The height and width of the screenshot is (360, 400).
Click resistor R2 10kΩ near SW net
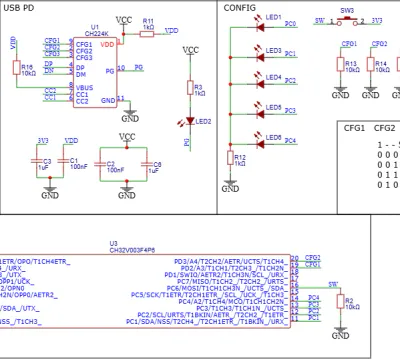(x=340, y=303)
